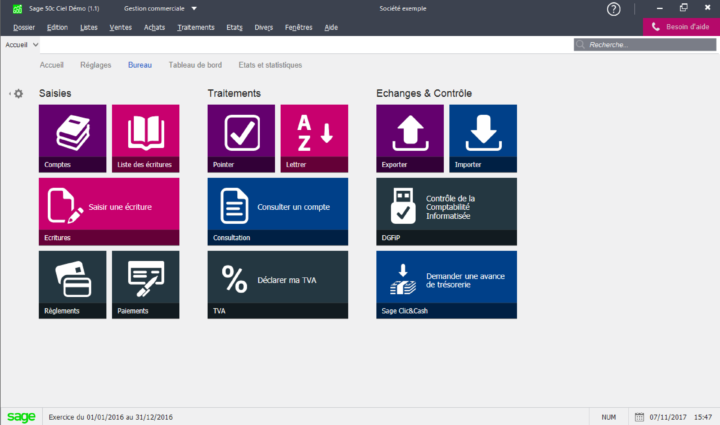Switch to the Accueil tab
This screenshot has height=425, width=720.
pos(51,65)
